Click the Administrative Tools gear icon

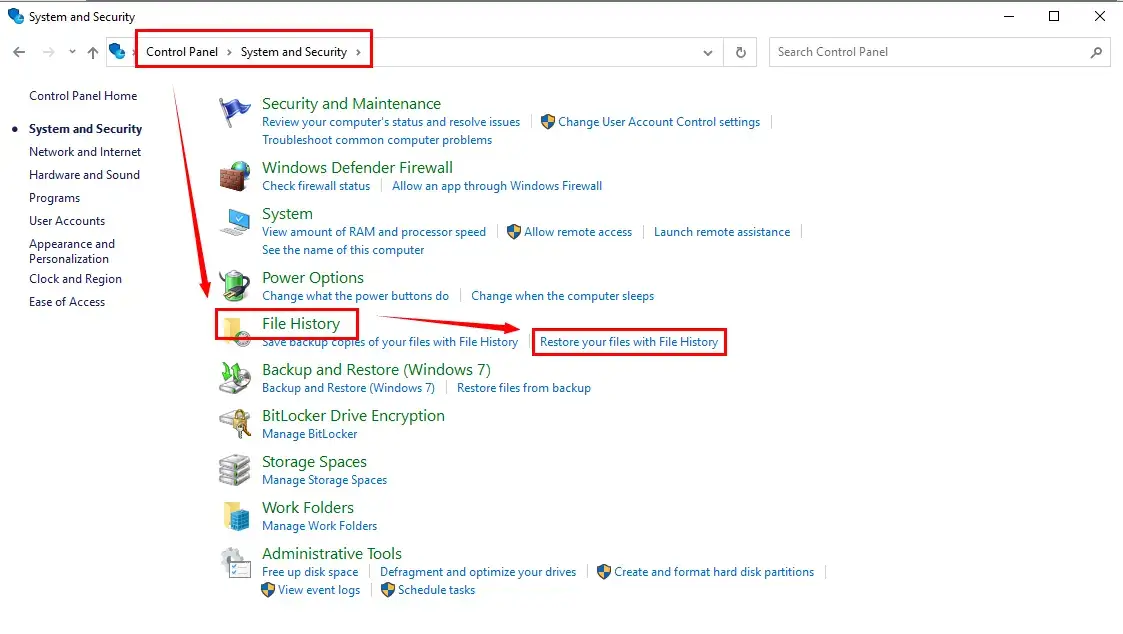[x=235, y=562]
